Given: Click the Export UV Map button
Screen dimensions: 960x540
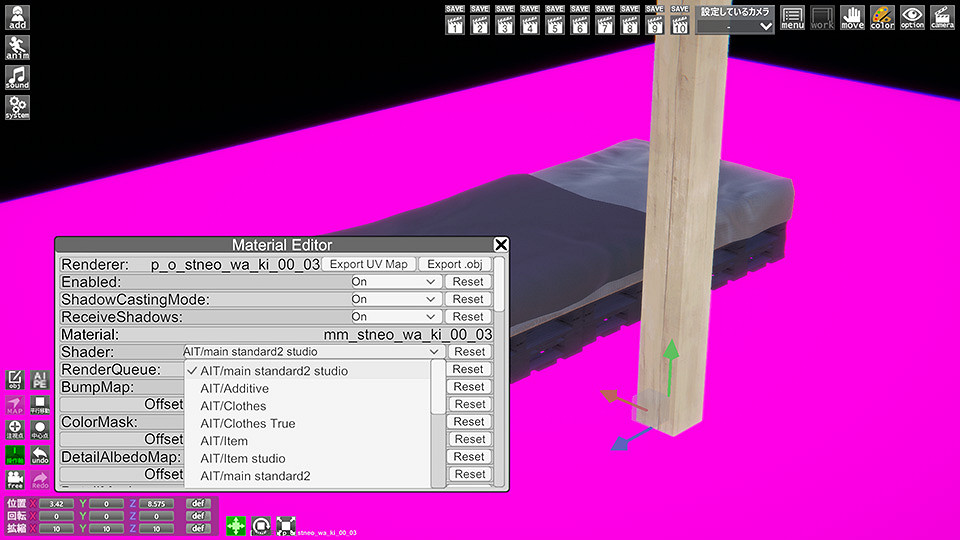Looking at the screenshot, I should pos(369,264).
